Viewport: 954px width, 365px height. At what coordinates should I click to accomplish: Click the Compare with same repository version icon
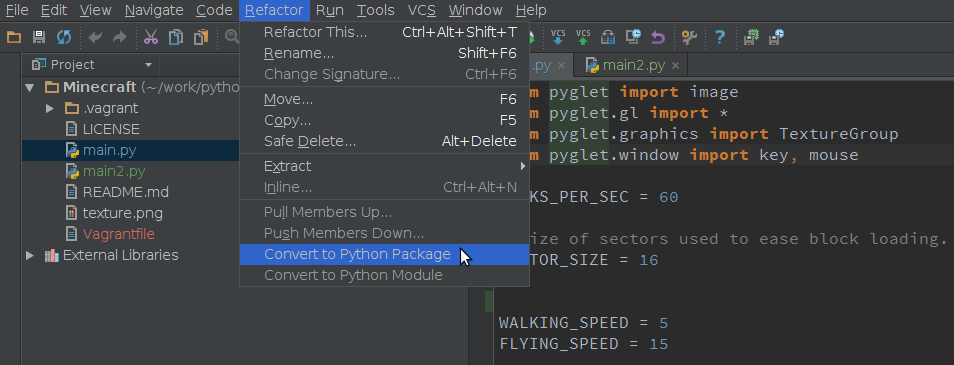point(608,38)
